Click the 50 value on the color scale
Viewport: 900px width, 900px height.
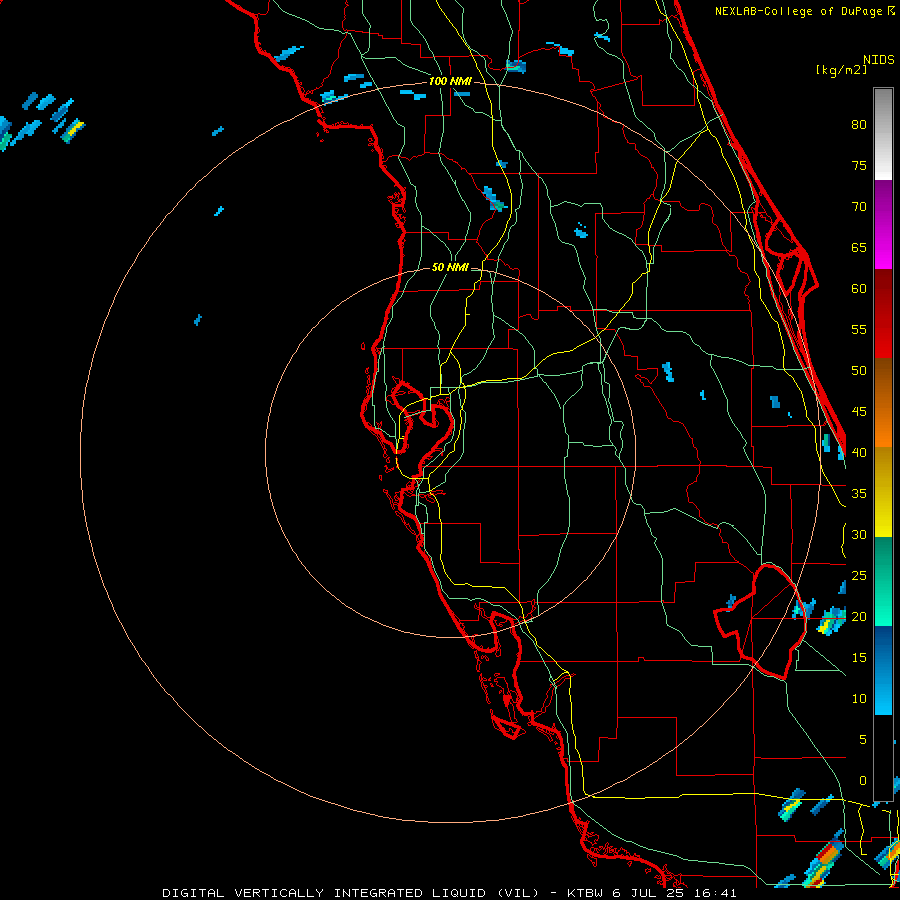(x=859, y=371)
